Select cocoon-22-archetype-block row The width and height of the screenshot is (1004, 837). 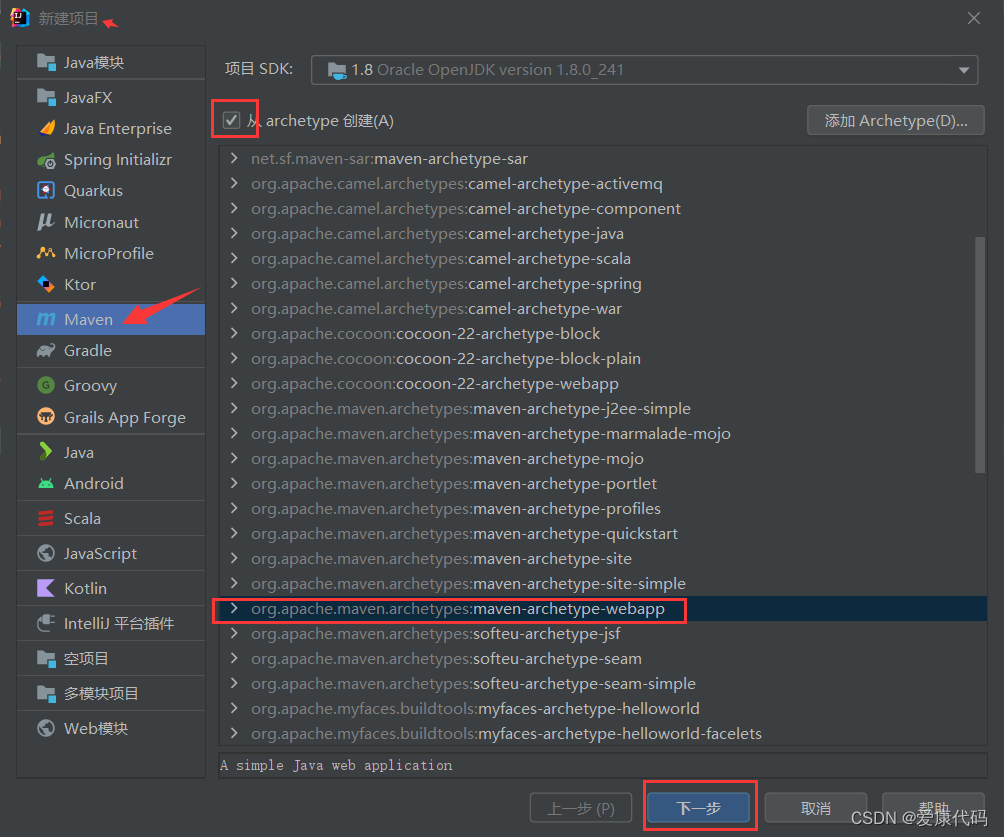point(603,333)
